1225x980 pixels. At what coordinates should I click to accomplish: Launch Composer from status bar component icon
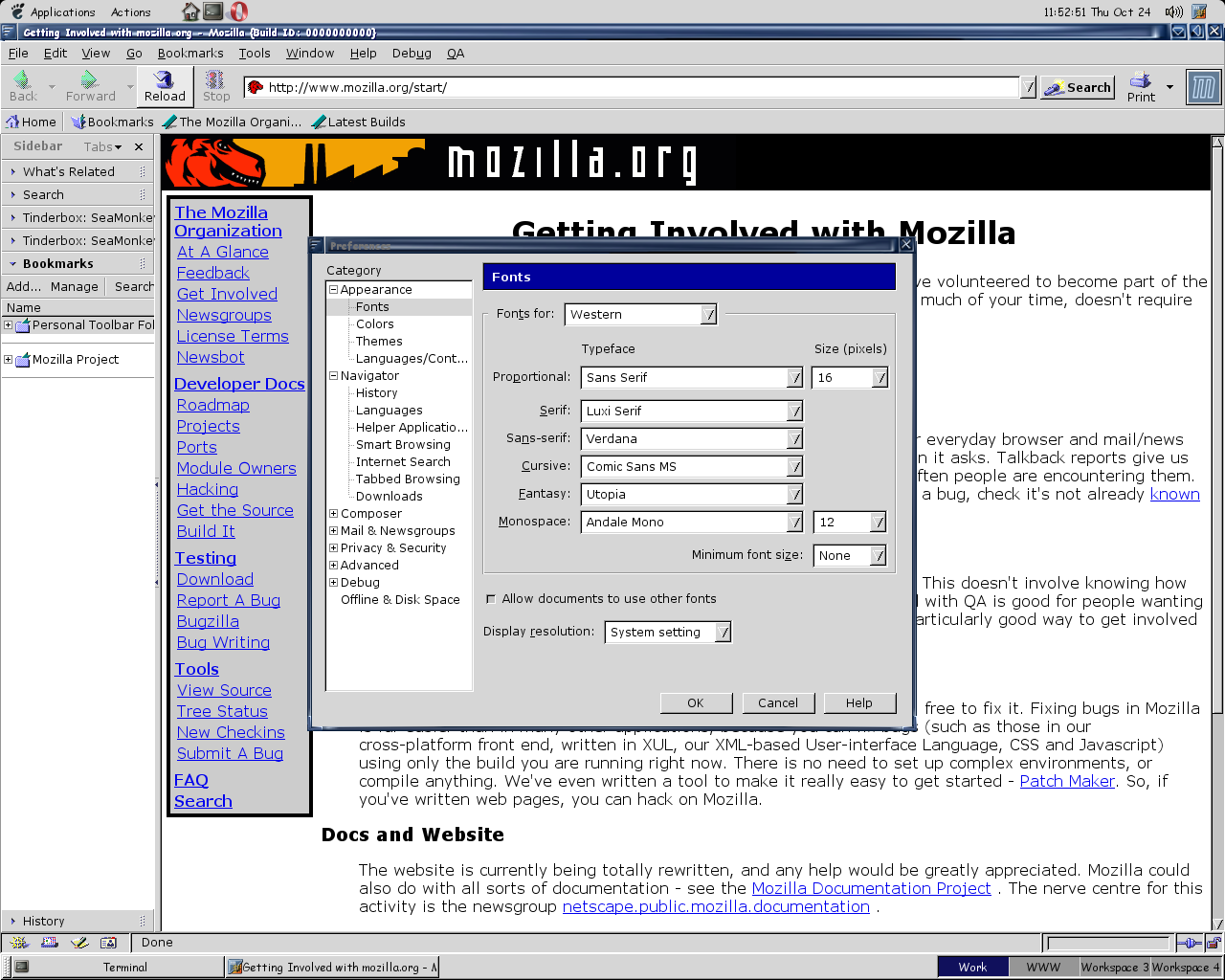coord(78,943)
